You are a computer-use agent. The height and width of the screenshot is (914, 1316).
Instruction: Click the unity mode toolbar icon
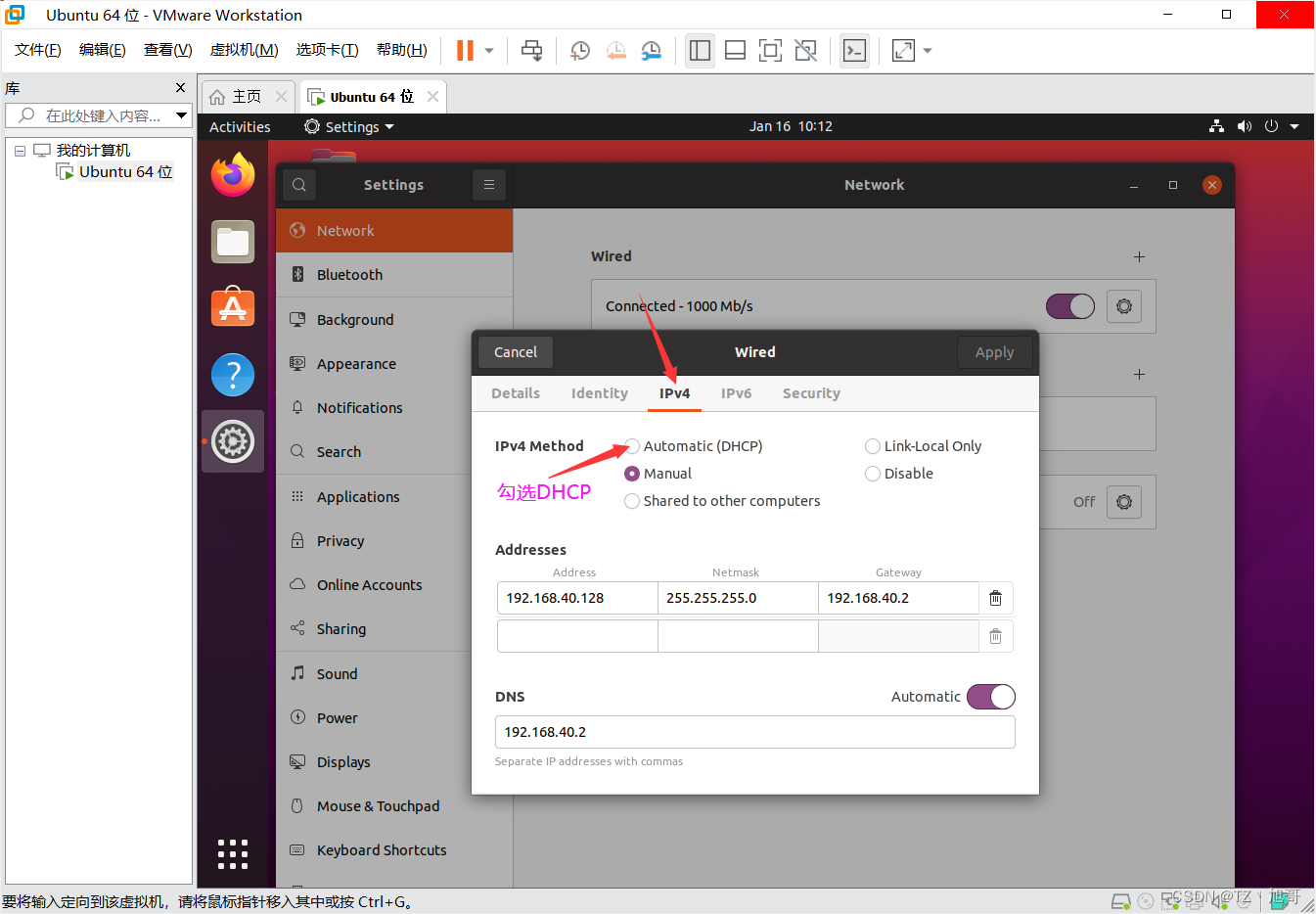click(806, 51)
